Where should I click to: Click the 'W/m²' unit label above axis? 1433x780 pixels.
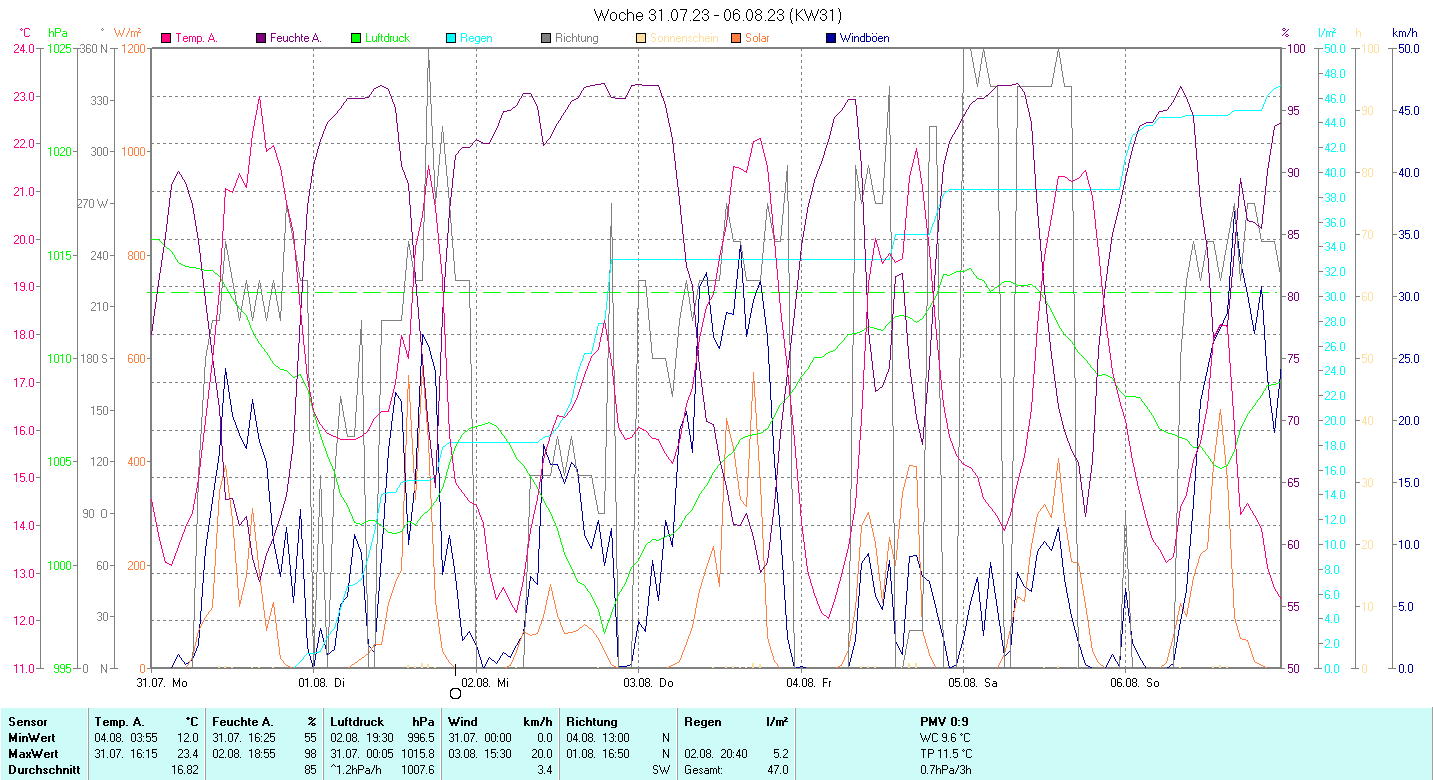click(128, 33)
